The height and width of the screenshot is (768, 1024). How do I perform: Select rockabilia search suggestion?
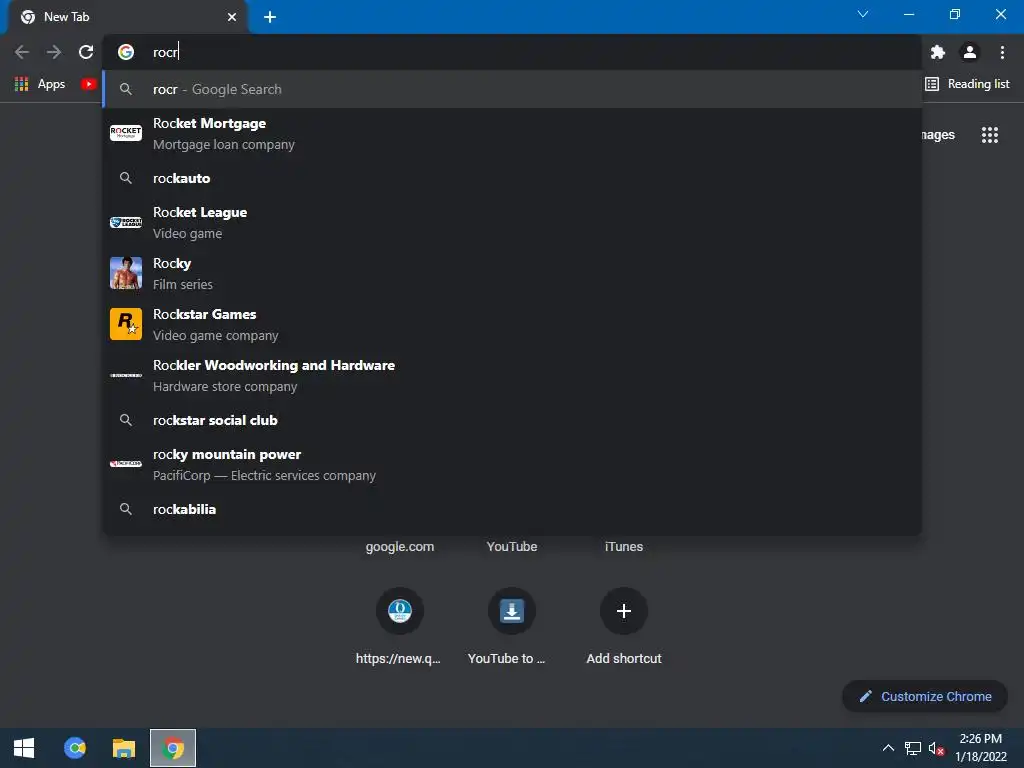(513, 509)
